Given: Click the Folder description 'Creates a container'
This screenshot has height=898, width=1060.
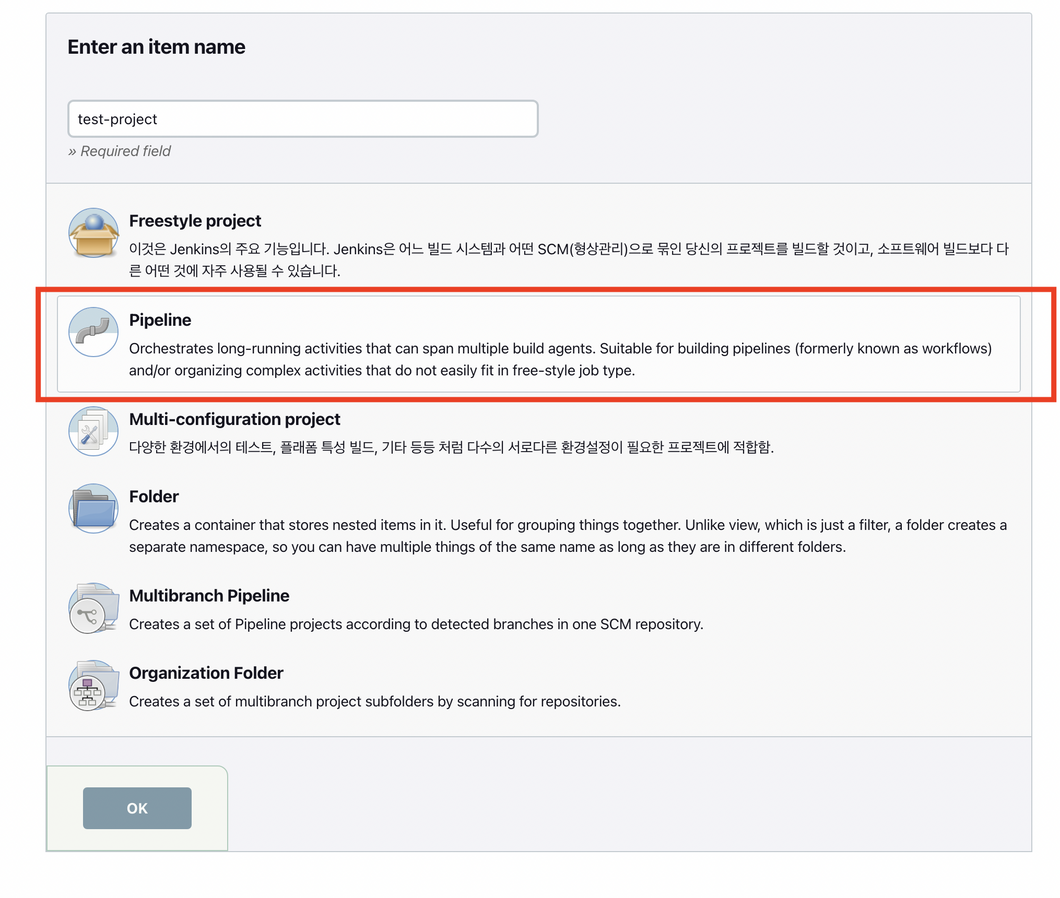Looking at the screenshot, I should click(568, 536).
